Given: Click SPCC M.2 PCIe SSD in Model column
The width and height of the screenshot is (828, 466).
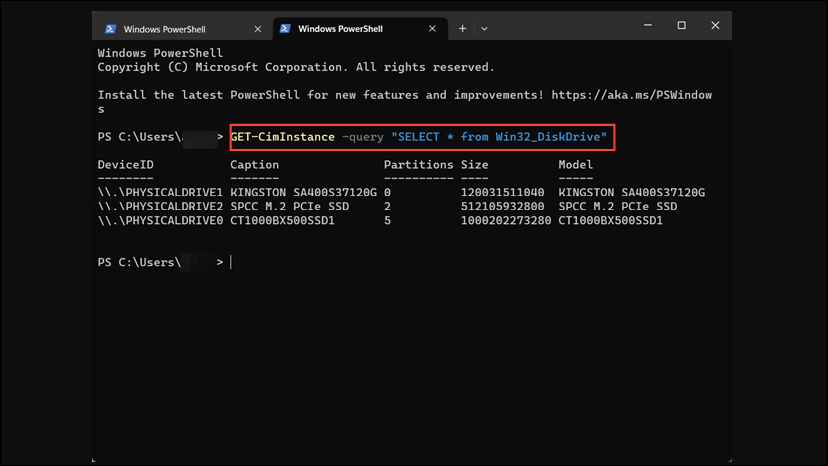Looking at the screenshot, I should pos(618,207).
